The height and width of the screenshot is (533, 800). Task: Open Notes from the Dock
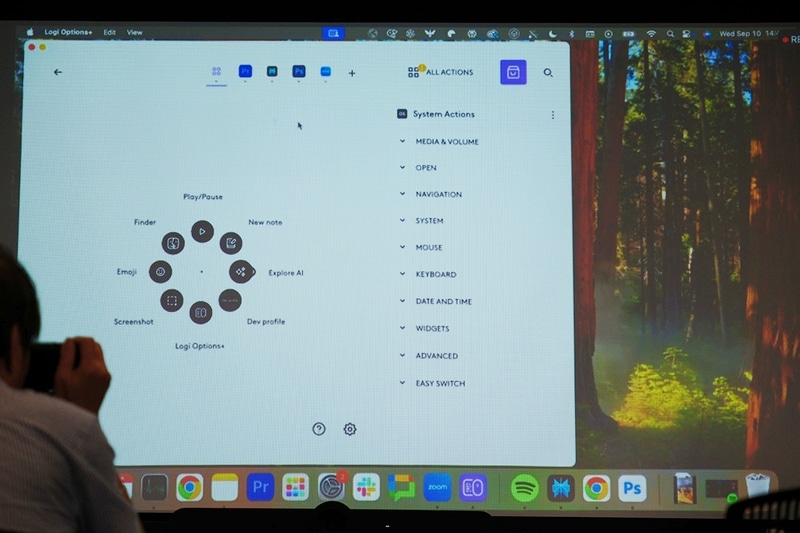coord(225,488)
